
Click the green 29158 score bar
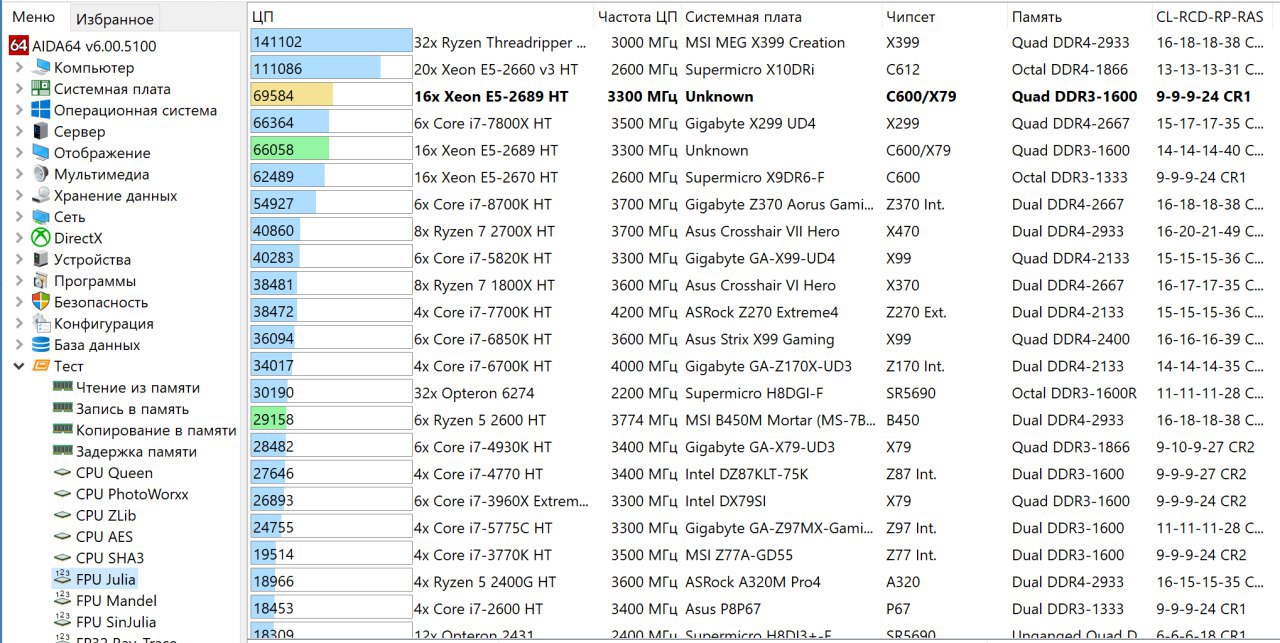(x=267, y=420)
